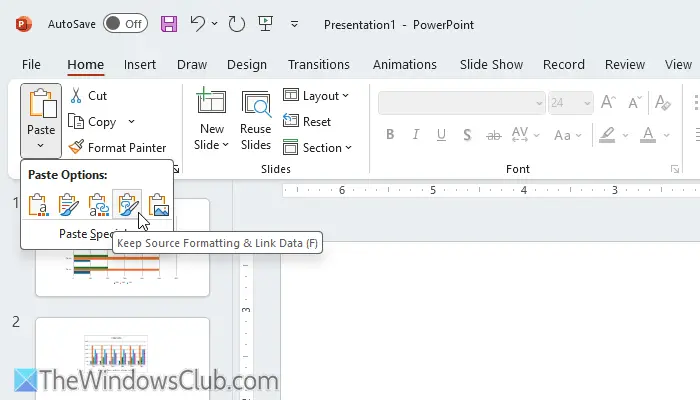Click the Redo/Repeat icon
The height and width of the screenshot is (400, 700).
click(x=236, y=24)
